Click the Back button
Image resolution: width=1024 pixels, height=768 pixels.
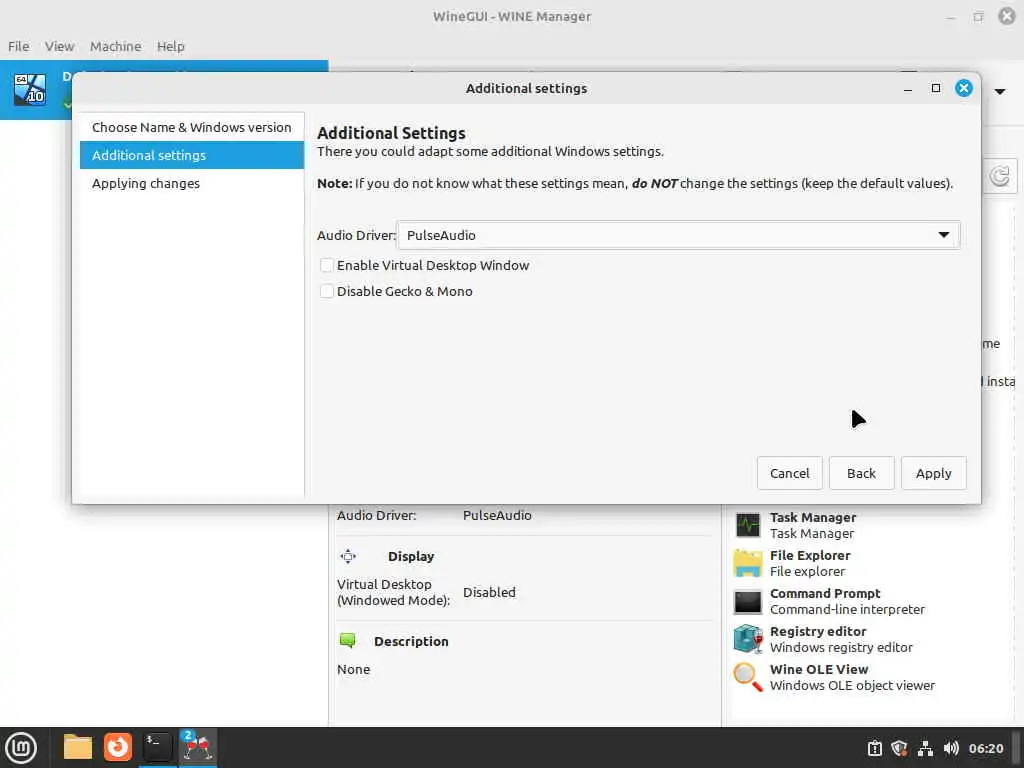861,473
